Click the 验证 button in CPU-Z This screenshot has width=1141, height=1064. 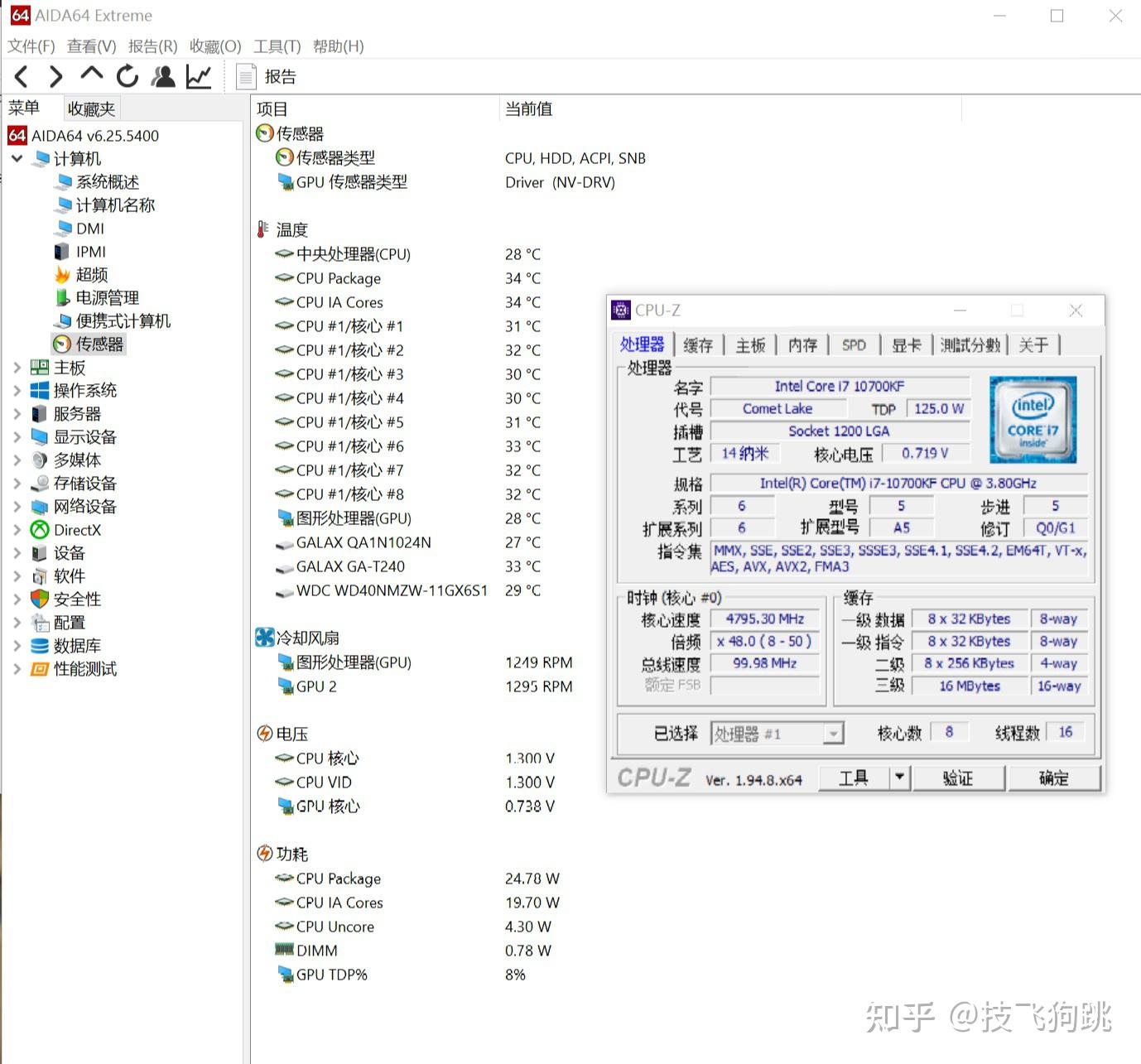[x=958, y=778]
